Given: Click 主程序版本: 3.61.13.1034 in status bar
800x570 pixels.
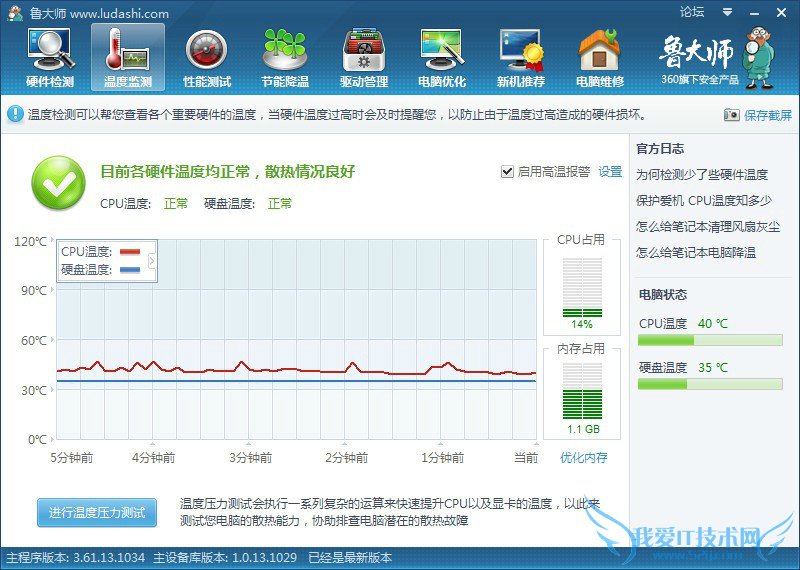Looking at the screenshot, I should coord(76,558).
